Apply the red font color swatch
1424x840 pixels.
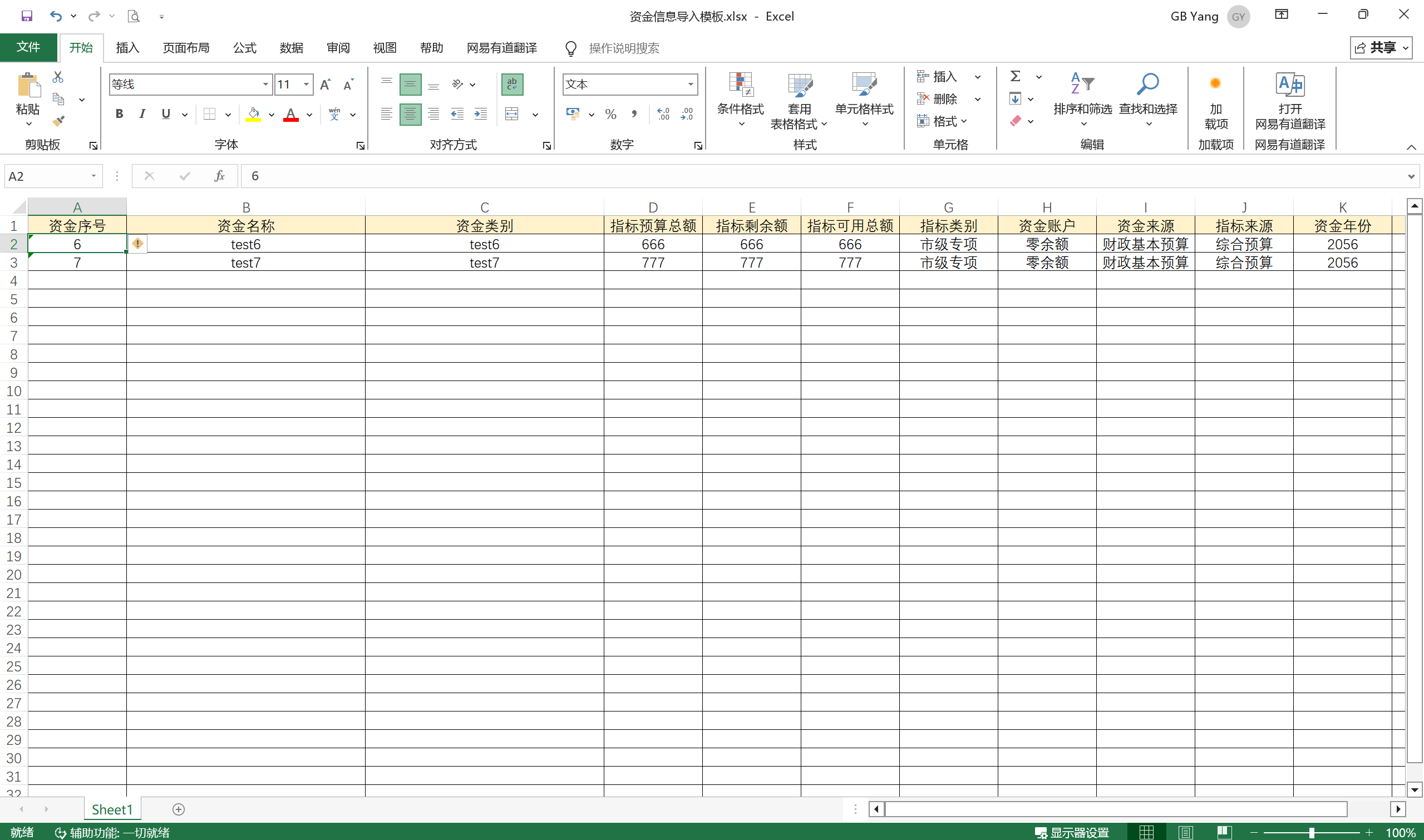click(291, 115)
